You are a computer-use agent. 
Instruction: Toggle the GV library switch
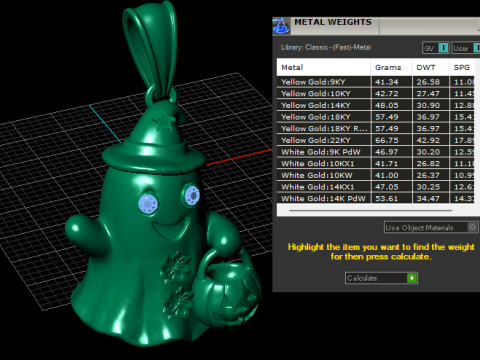[436, 48]
